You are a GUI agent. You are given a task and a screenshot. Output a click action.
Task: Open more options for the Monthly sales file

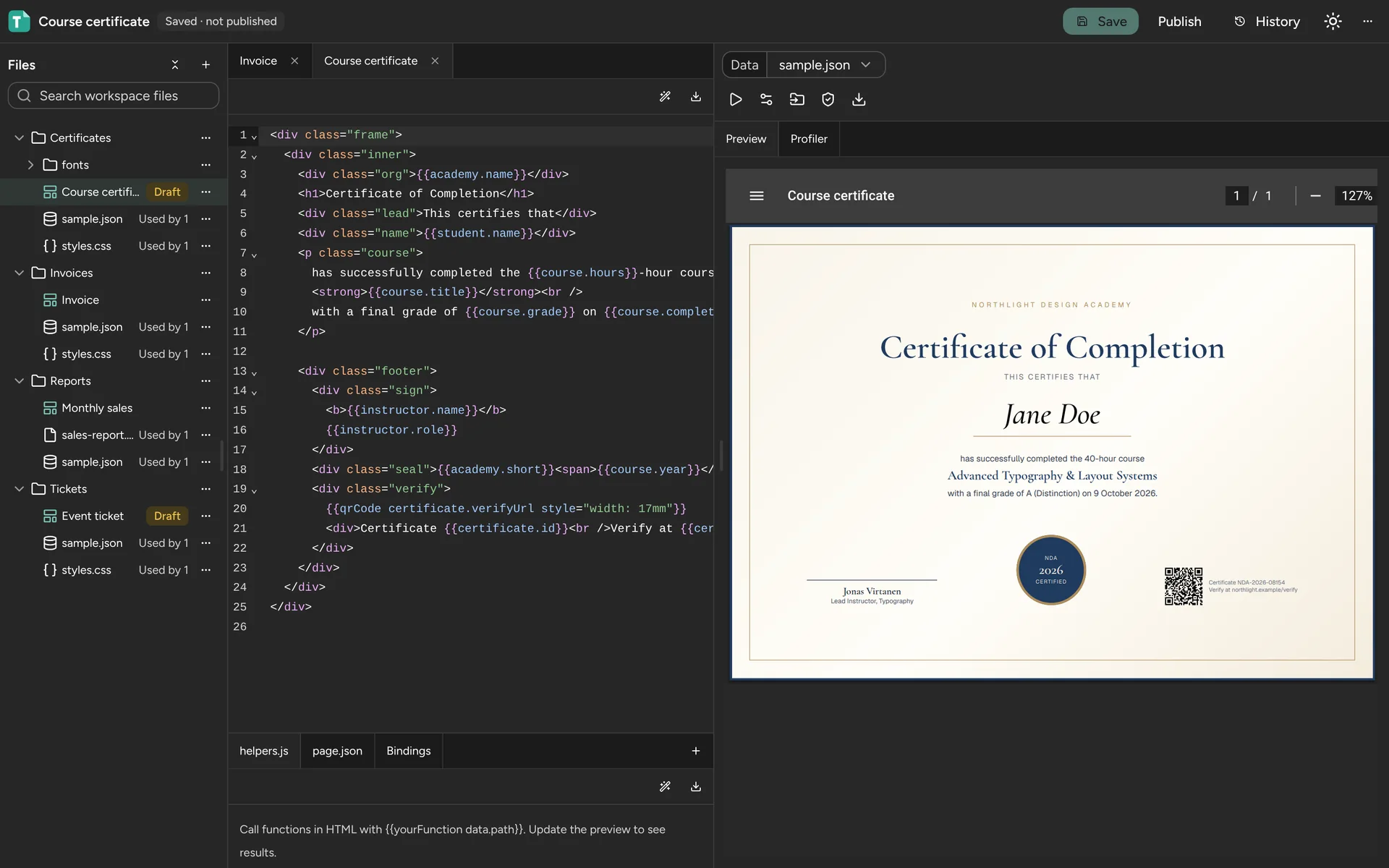(x=206, y=409)
